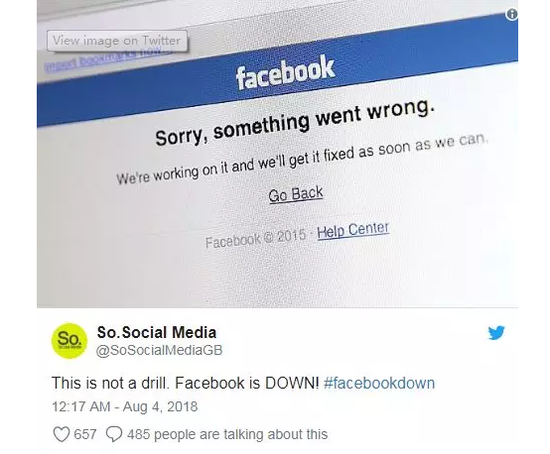Click the Go Back link in the photo

296,194
